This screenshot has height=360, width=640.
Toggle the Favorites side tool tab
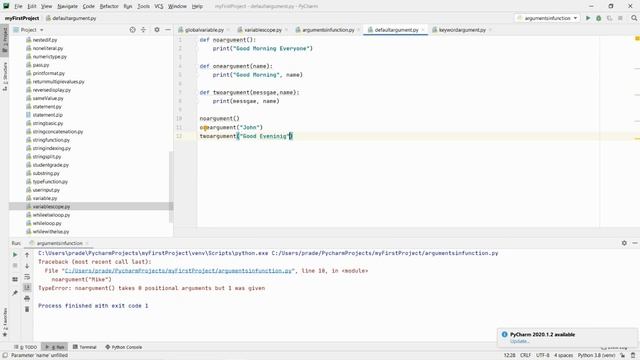pyautogui.click(x=5, y=322)
